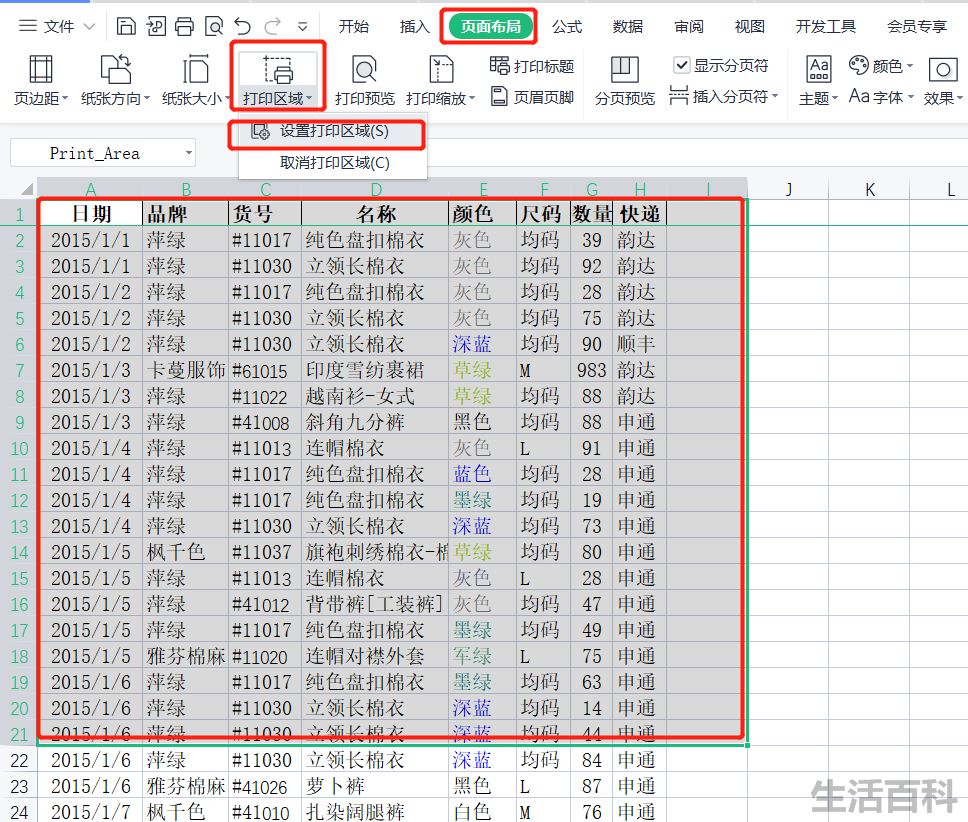Click 插入分页符 insert page break

coord(724,96)
